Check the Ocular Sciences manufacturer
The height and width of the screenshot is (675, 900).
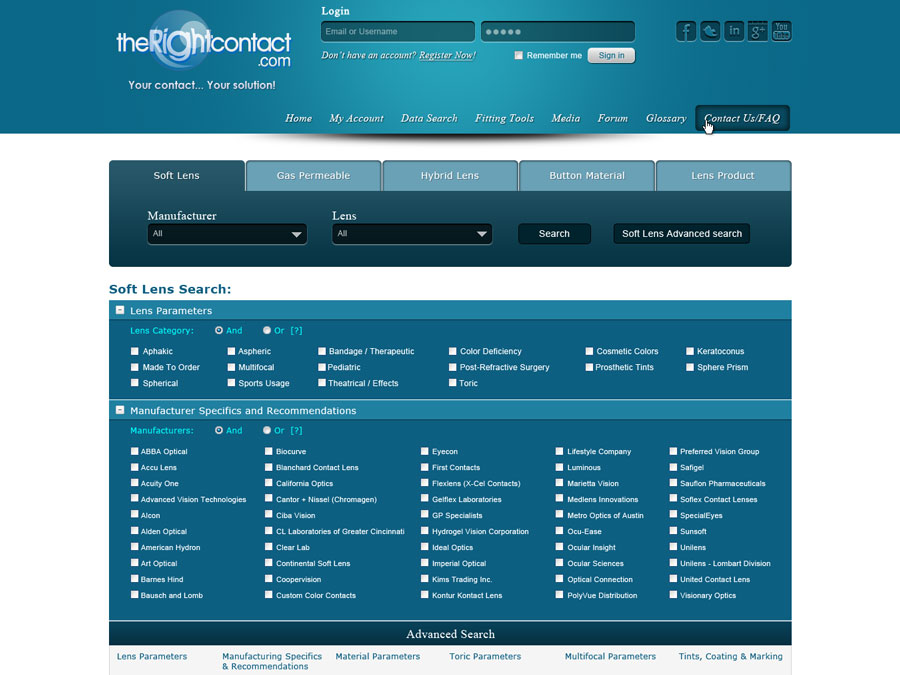pyautogui.click(x=560, y=562)
